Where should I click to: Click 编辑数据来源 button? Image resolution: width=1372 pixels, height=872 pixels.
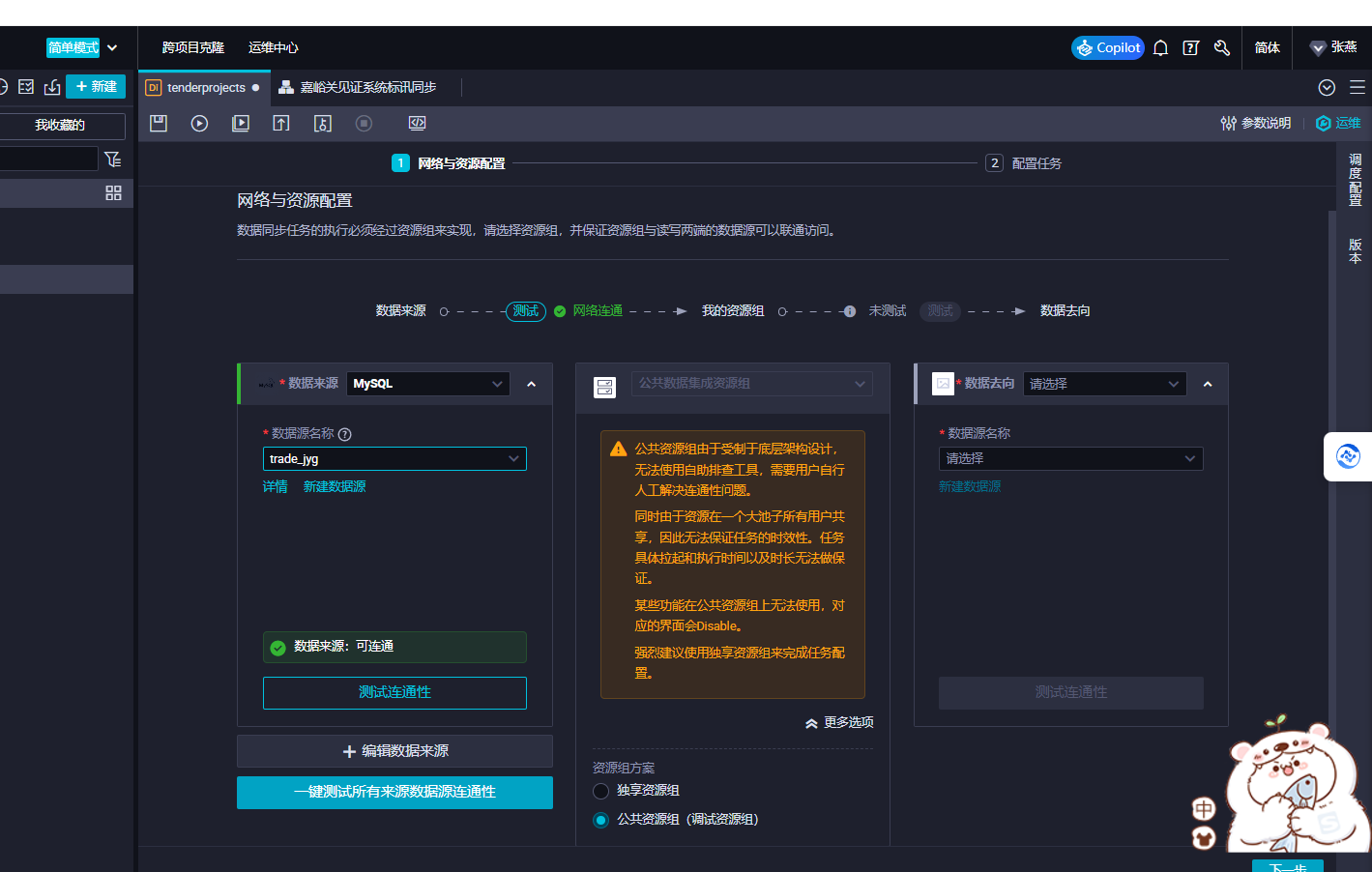pyautogui.click(x=394, y=751)
